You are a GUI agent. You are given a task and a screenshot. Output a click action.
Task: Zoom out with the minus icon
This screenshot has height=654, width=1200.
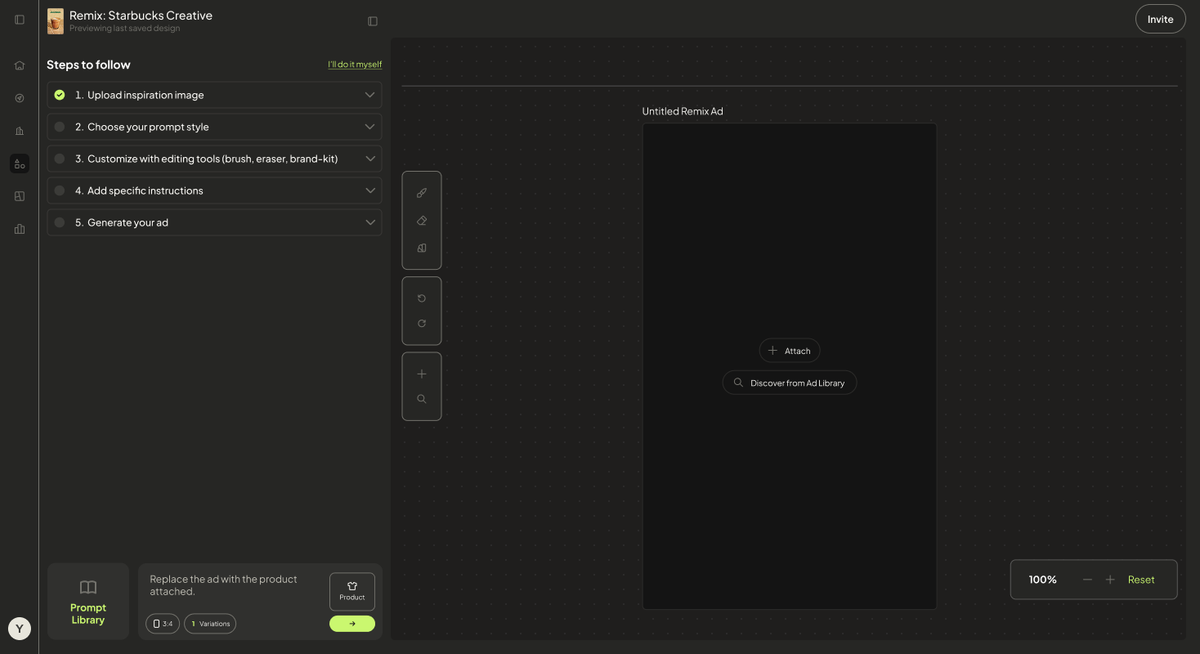point(1087,579)
